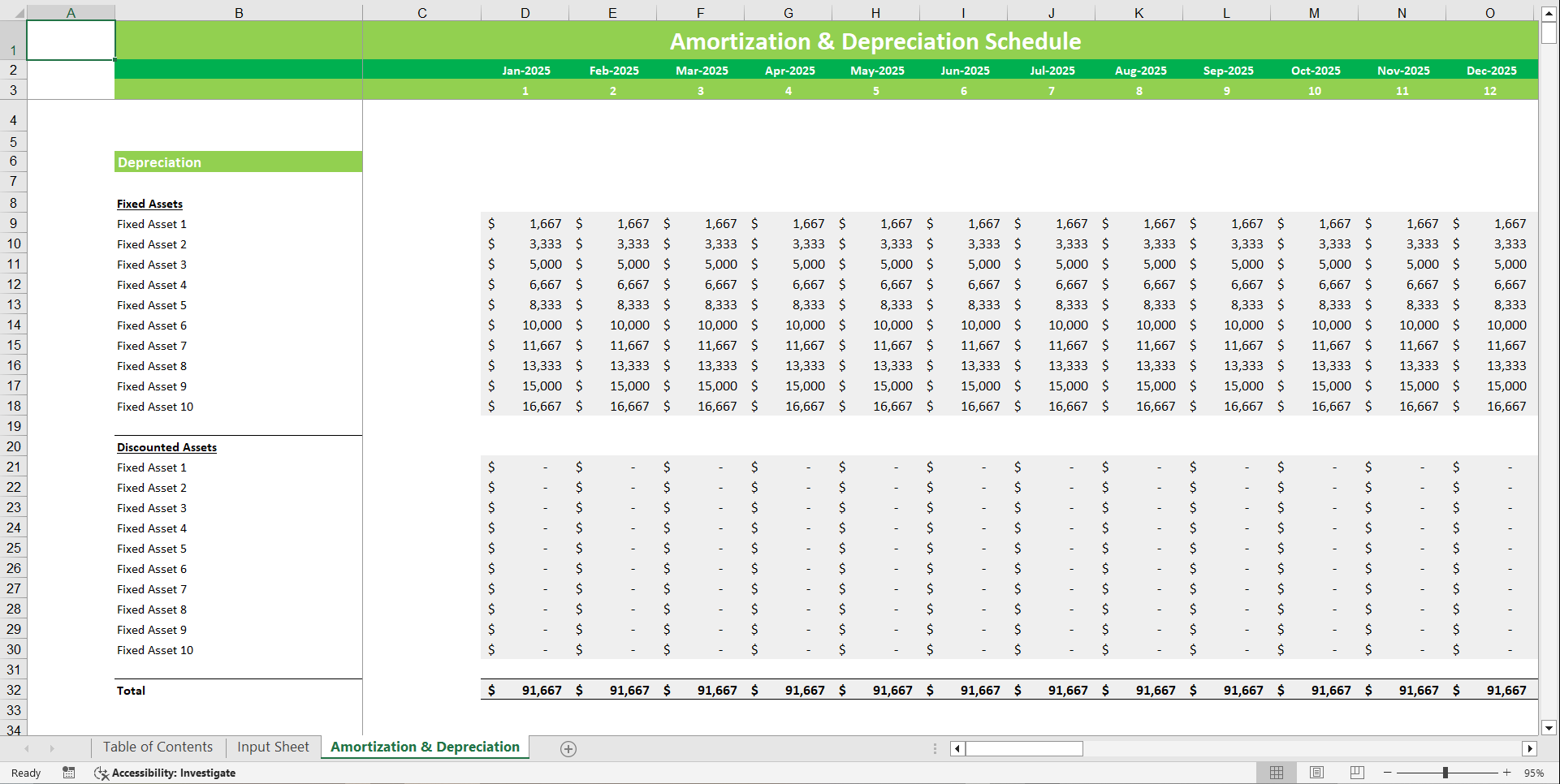Click the next sheet navigation arrow

[x=51, y=748]
